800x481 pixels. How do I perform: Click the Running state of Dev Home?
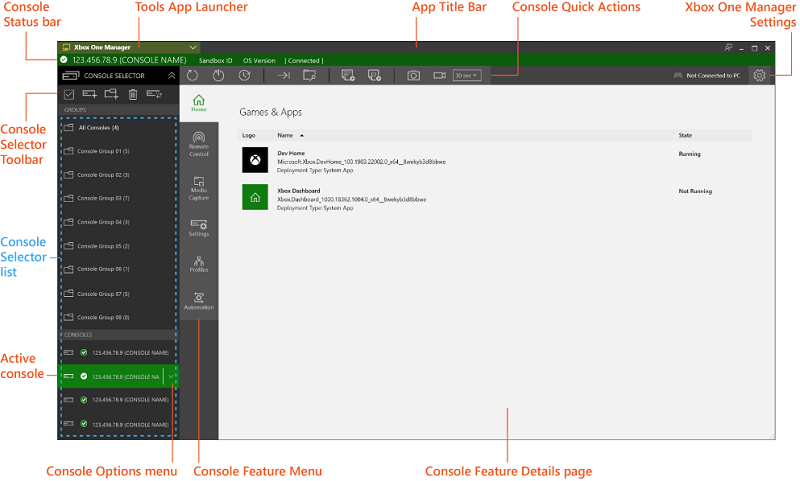point(689,154)
